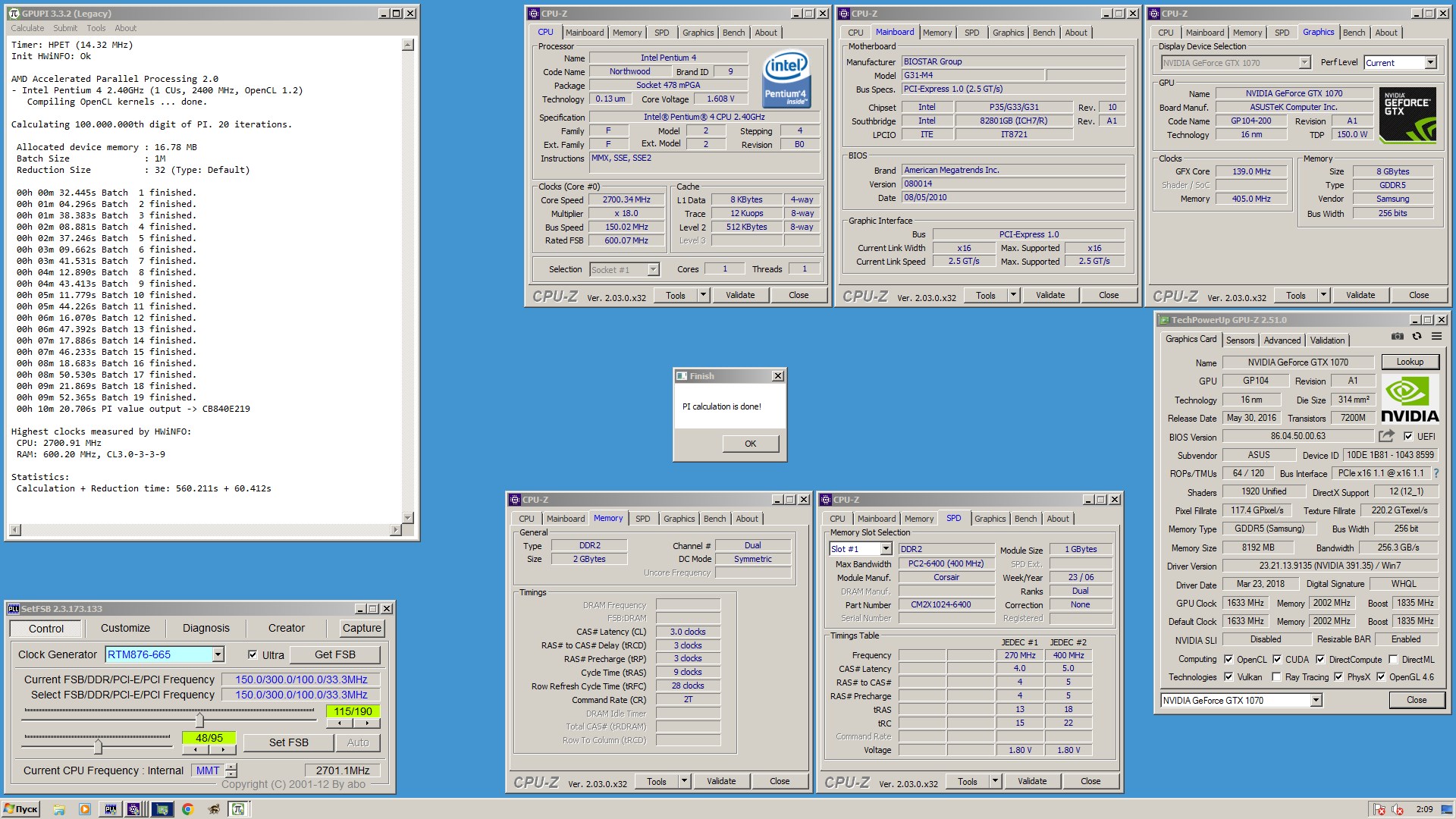
Task: Click the MMT spinner in SetFSB
Action: 231,770
